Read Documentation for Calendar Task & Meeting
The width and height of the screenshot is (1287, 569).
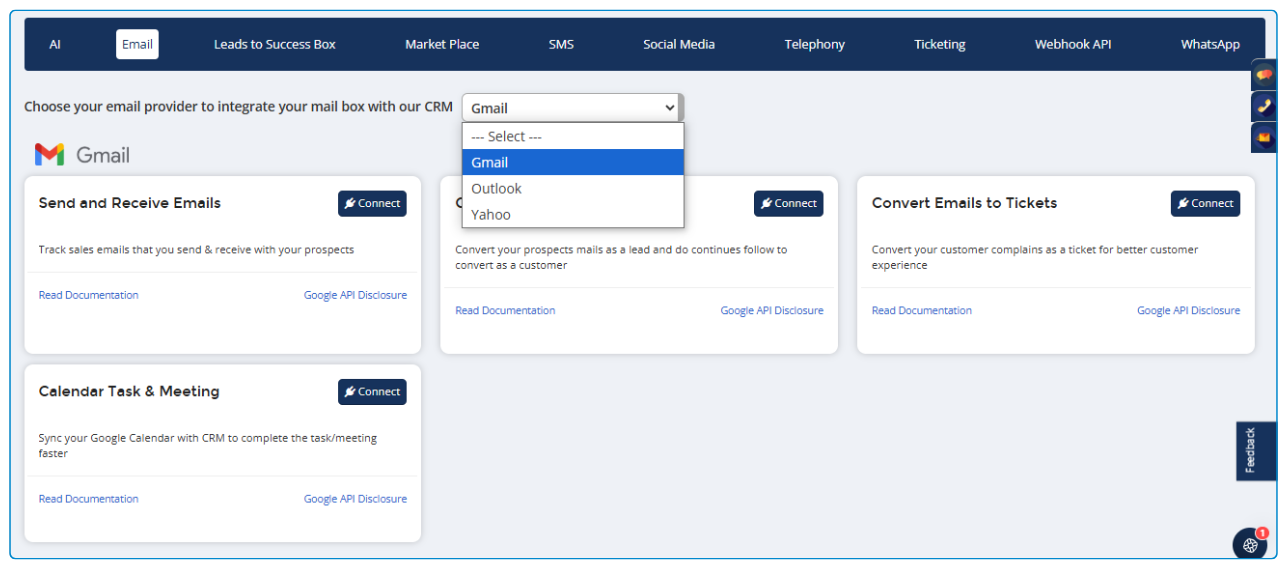click(89, 498)
